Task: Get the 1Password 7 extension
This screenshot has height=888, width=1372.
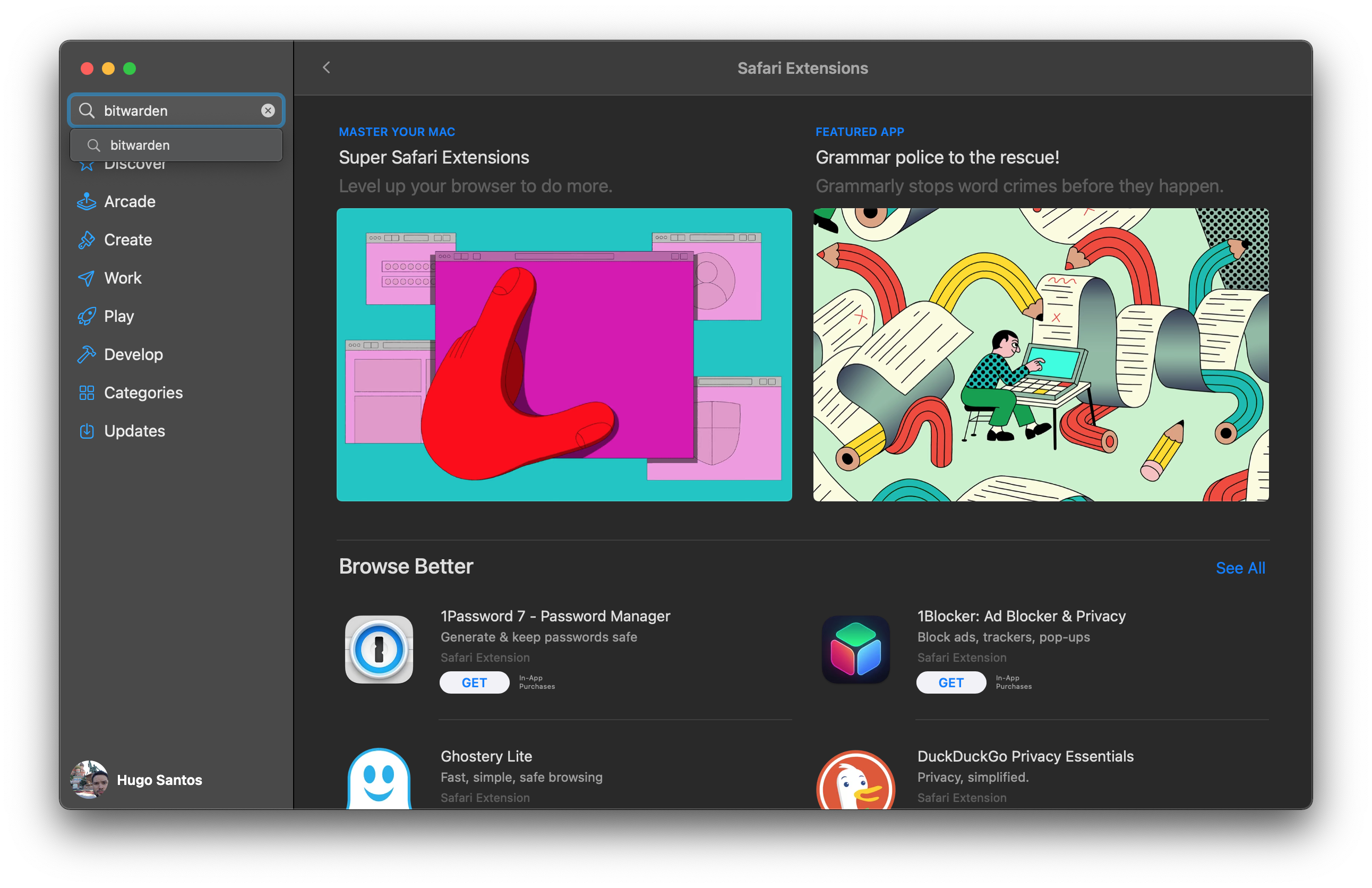Action: point(474,682)
